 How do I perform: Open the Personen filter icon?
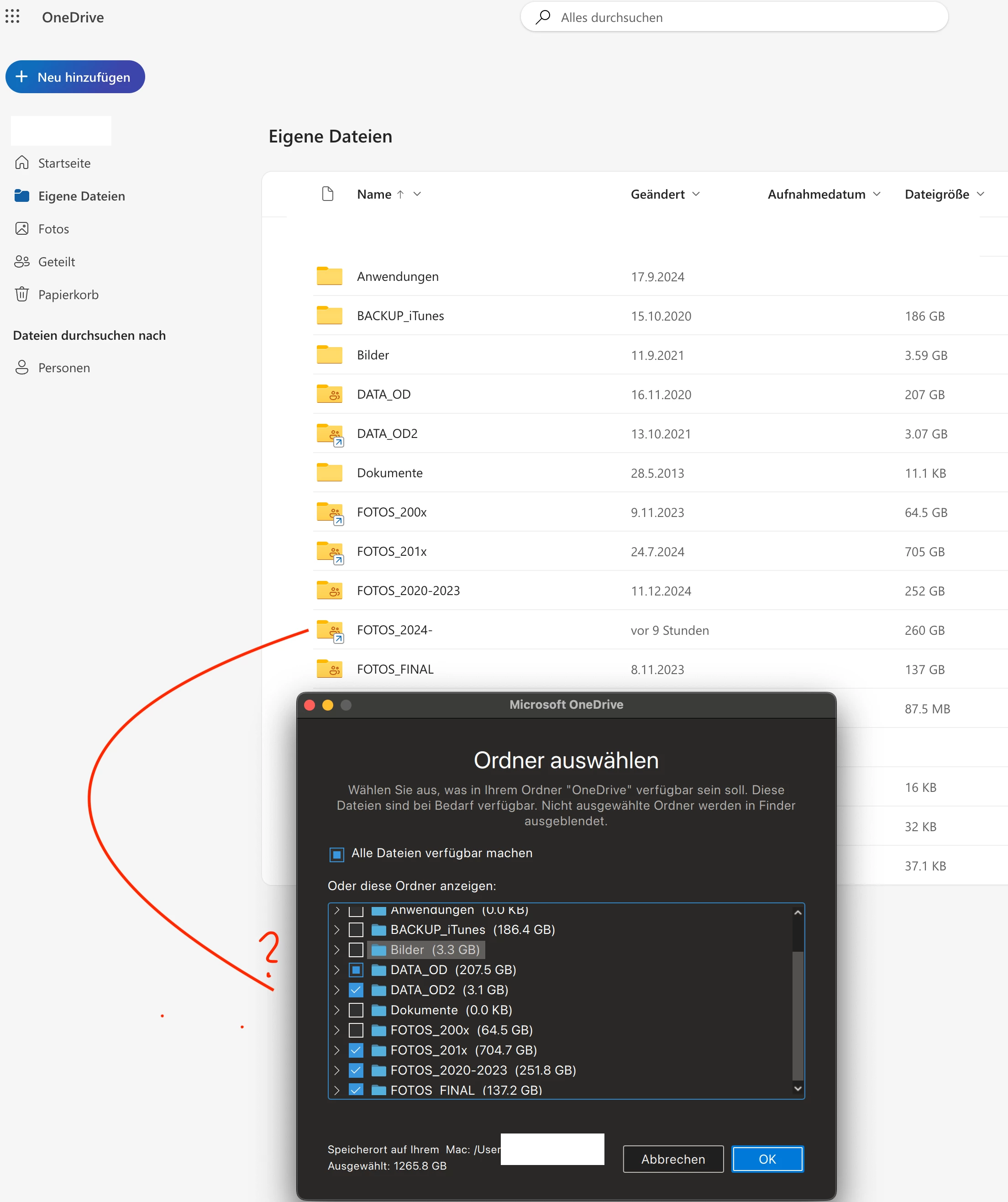[22, 368]
